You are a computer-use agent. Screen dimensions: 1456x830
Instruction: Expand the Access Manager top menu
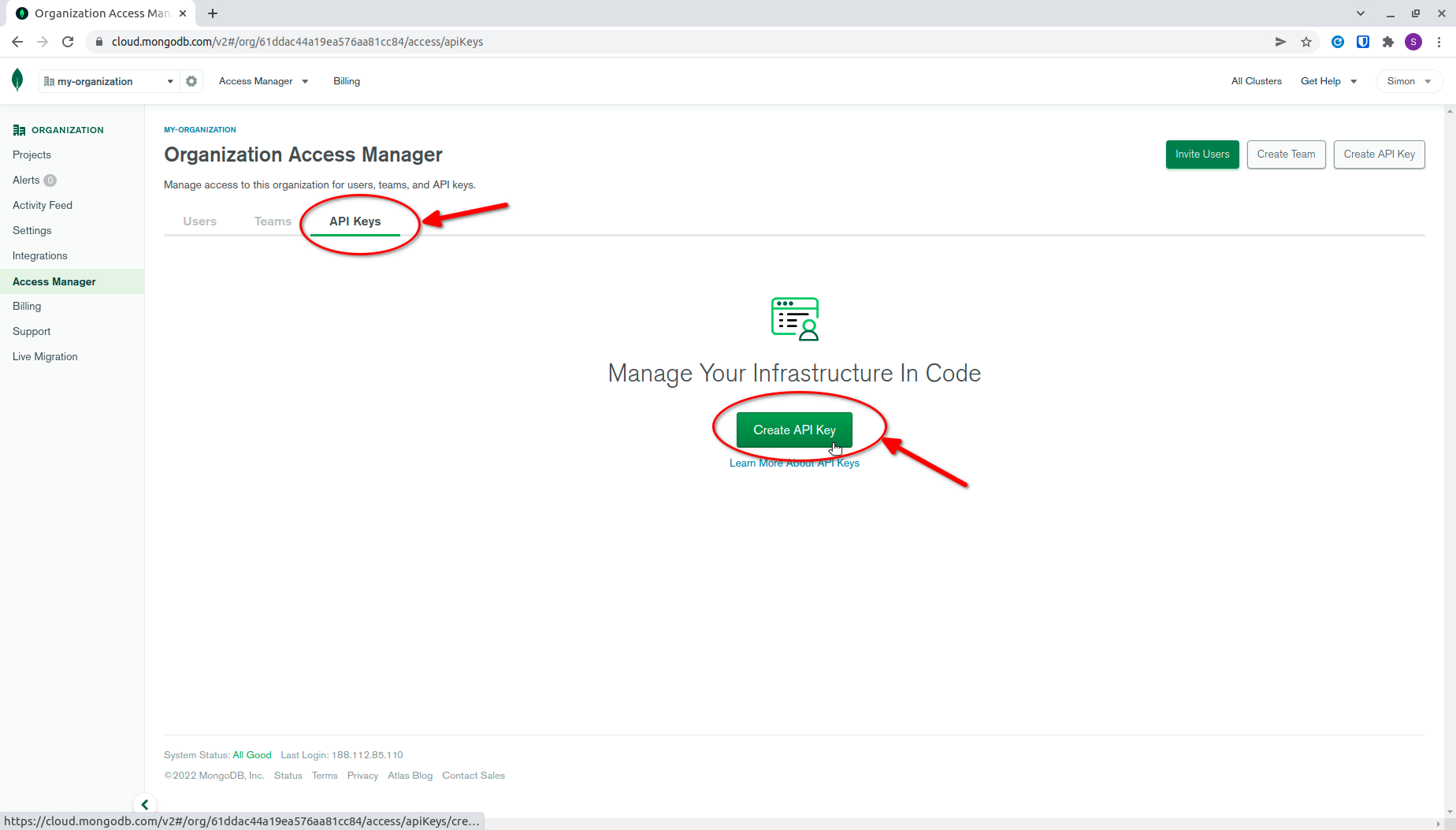pos(264,81)
